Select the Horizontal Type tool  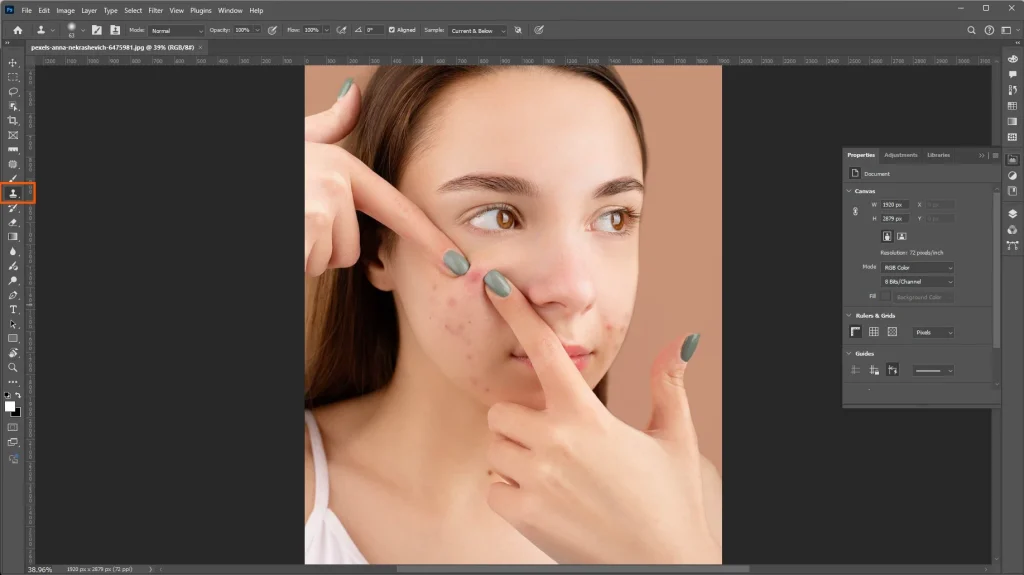(12, 310)
